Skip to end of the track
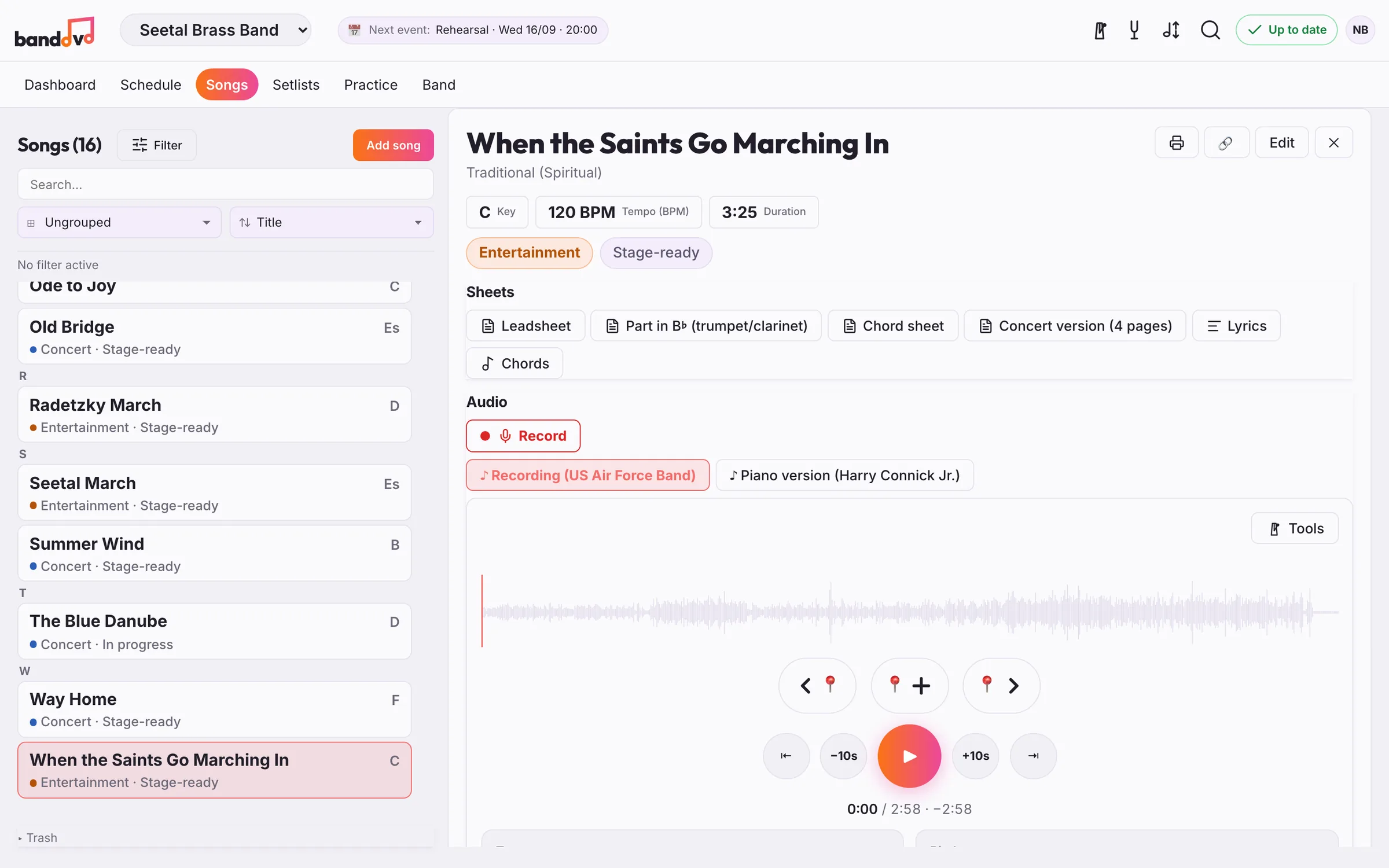The height and width of the screenshot is (868, 1389). pyautogui.click(x=1033, y=756)
